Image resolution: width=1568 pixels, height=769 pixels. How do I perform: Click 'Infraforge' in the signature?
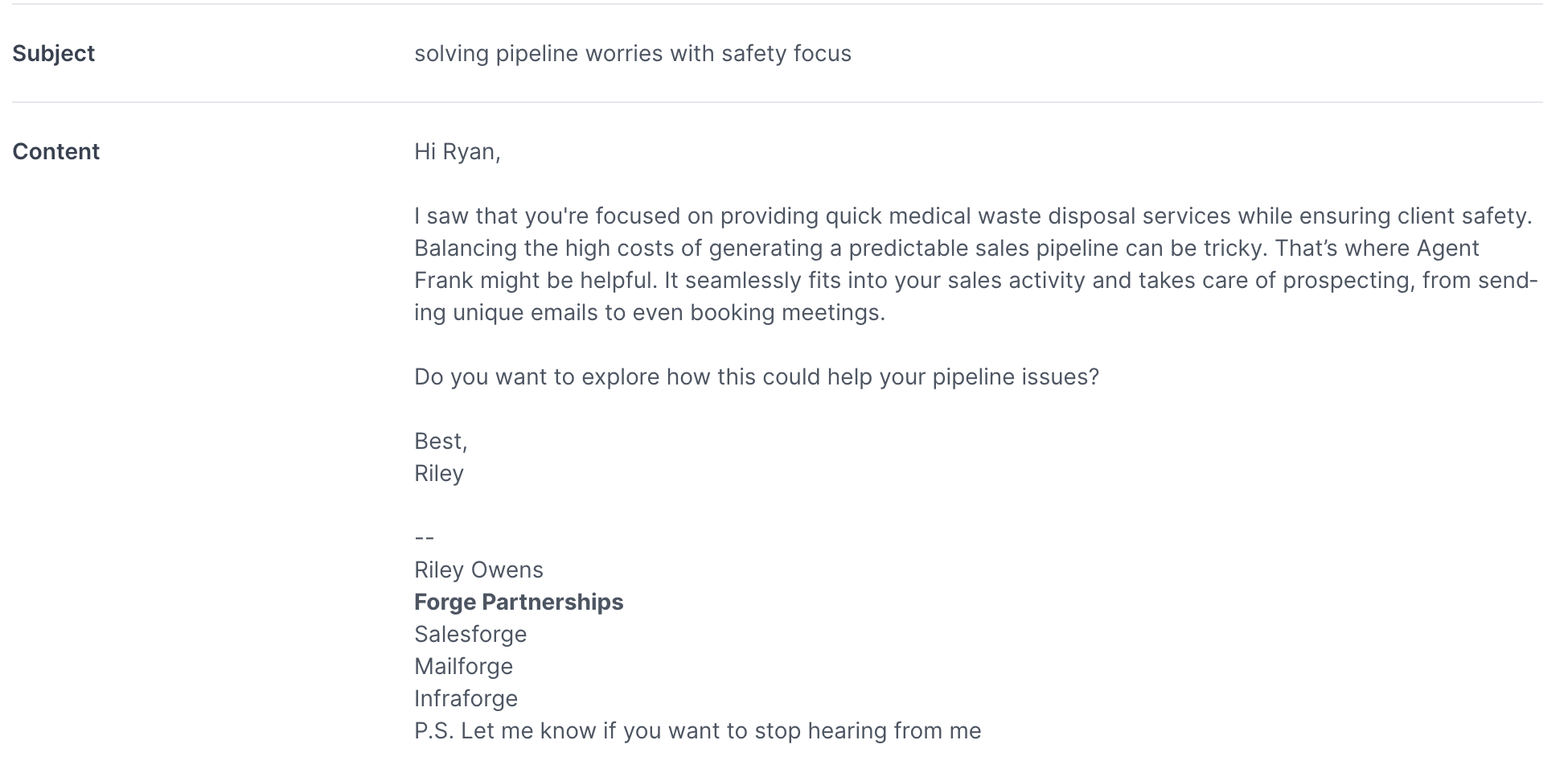coord(466,698)
